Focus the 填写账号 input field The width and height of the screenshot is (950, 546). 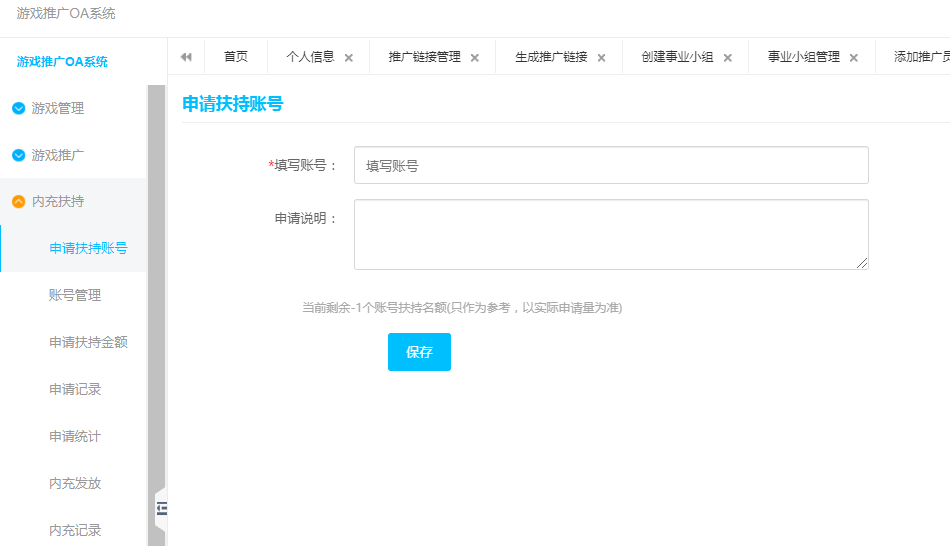[x=611, y=166]
